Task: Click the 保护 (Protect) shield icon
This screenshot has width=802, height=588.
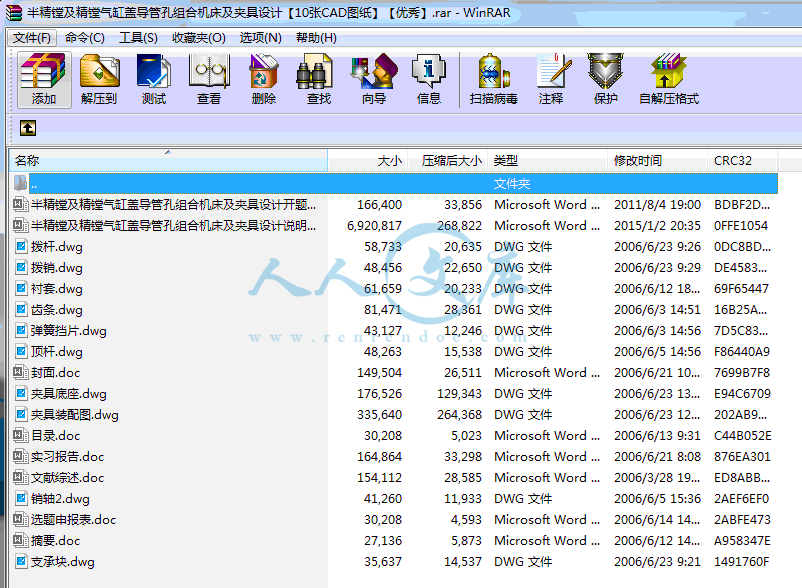Action: coord(606,79)
